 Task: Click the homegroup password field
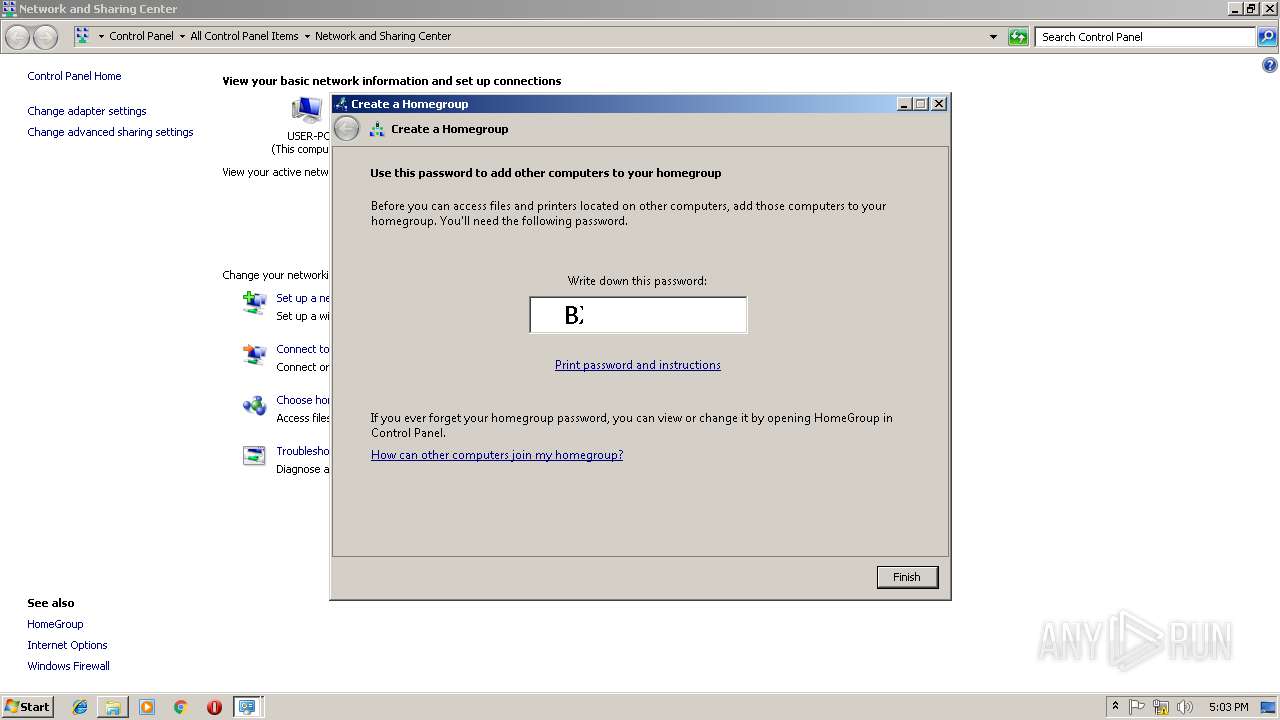point(638,315)
